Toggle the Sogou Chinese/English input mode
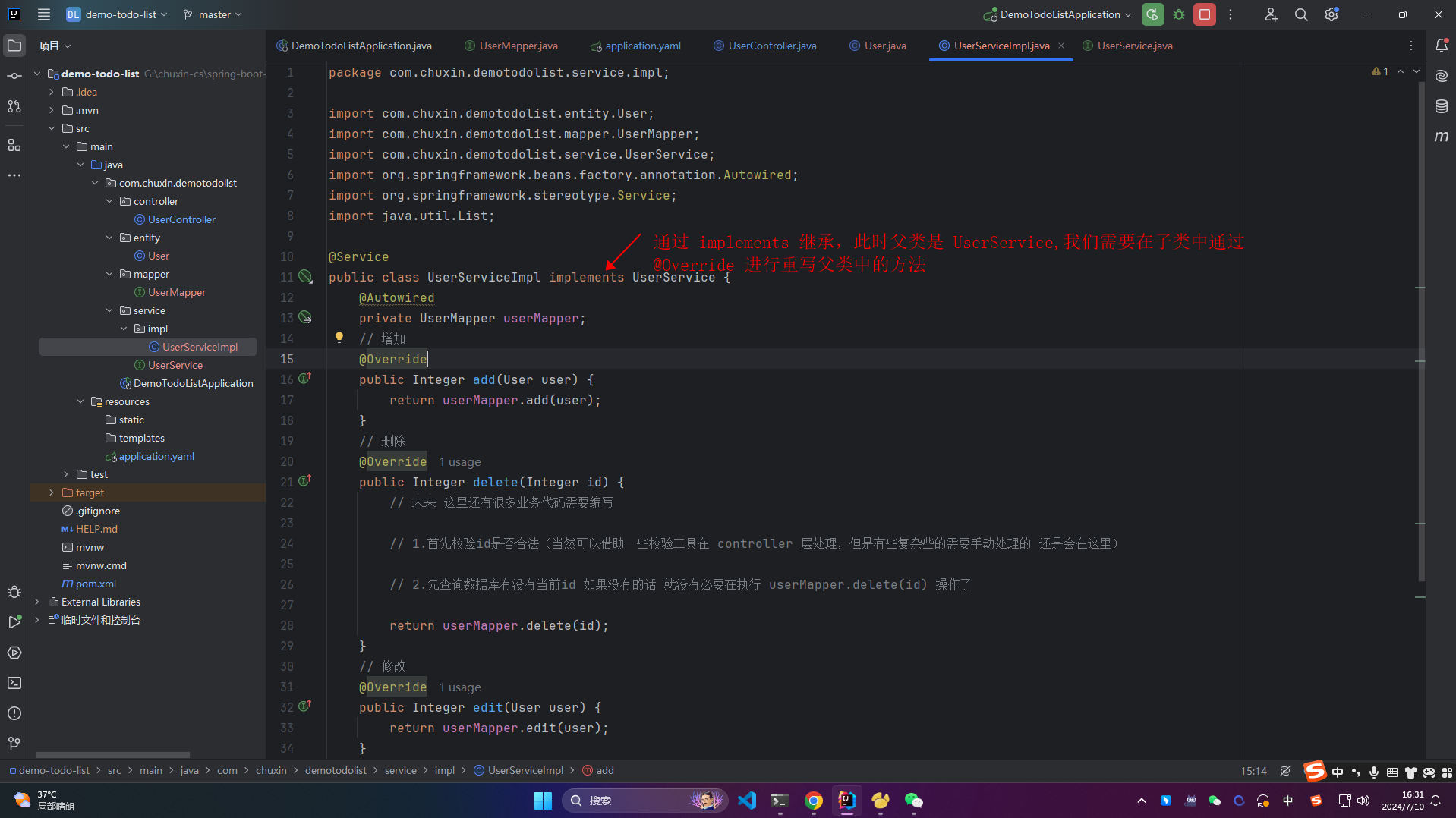 (x=1338, y=772)
